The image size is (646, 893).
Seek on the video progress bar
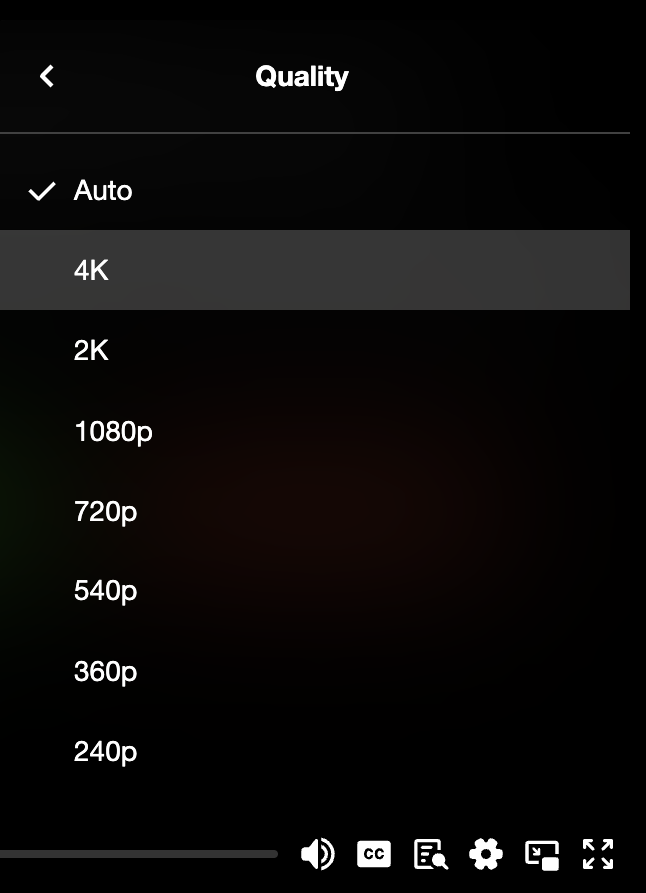[x=140, y=854]
